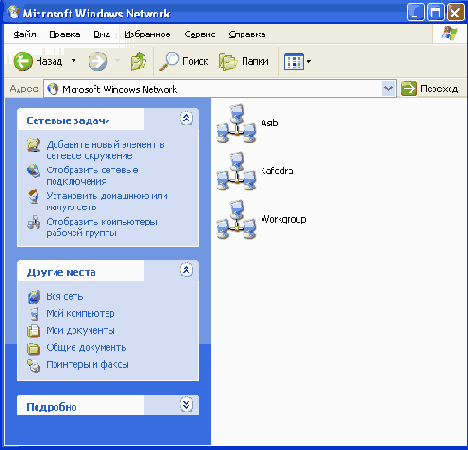Open the Файл menu

pyautogui.click(x=25, y=34)
